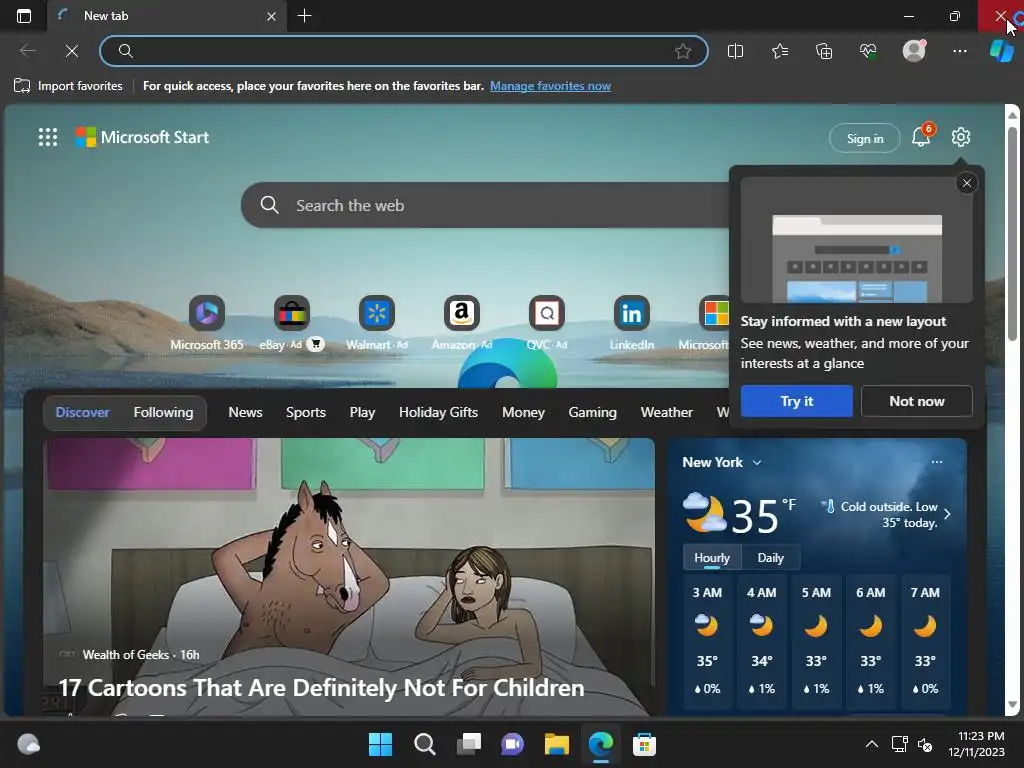Open the Favorites list icon
Image resolution: width=1024 pixels, height=768 pixels.
[x=780, y=51]
